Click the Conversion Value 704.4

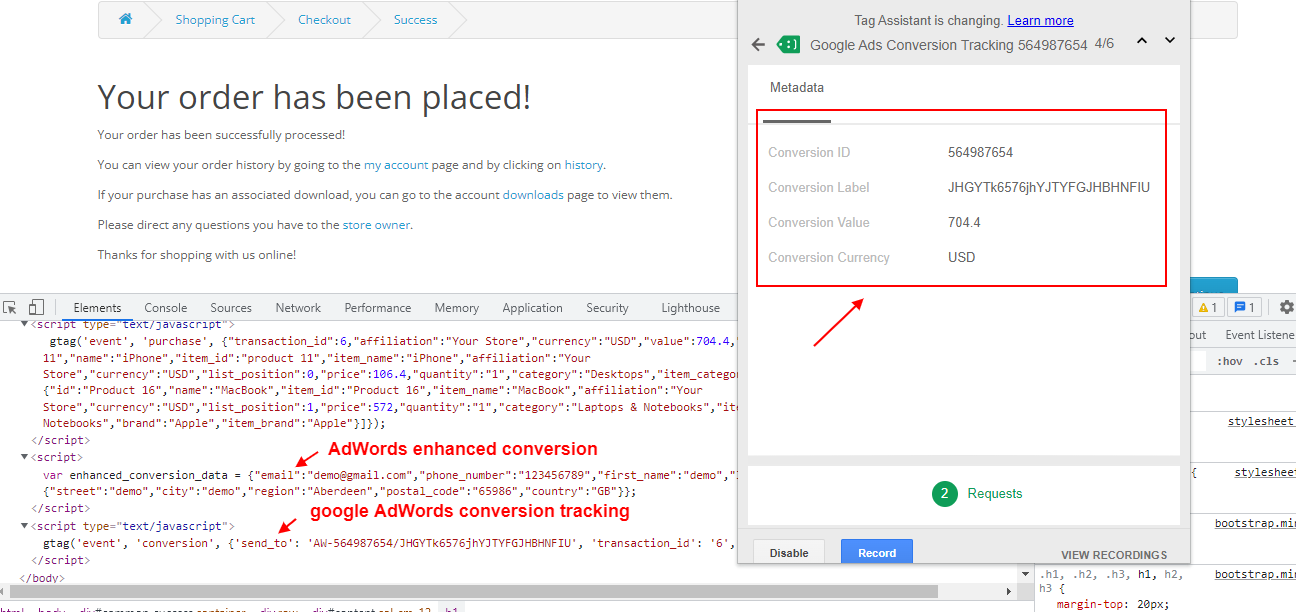[x=964, y=223]
